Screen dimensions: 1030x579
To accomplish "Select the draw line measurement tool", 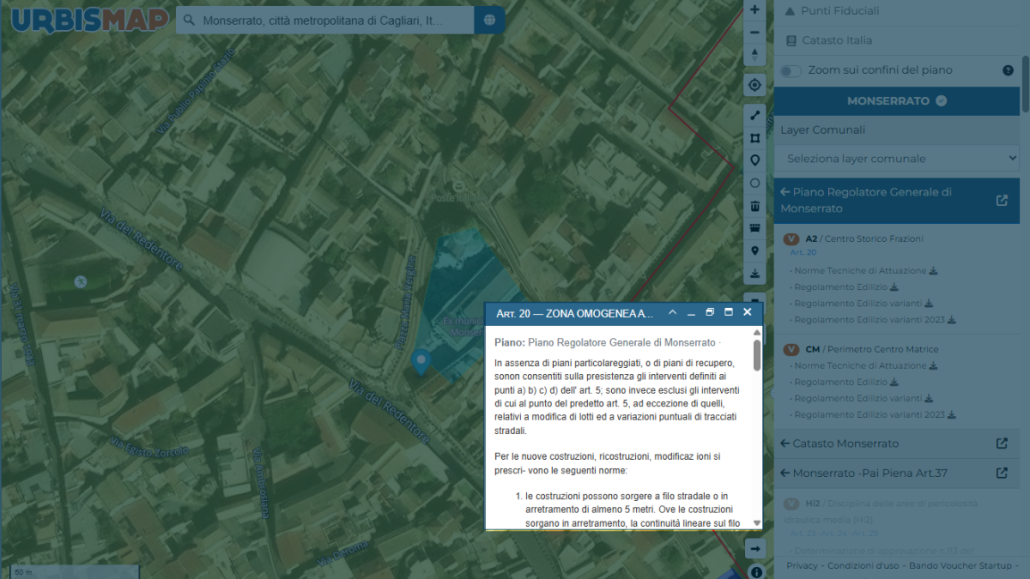I will 754,116.
